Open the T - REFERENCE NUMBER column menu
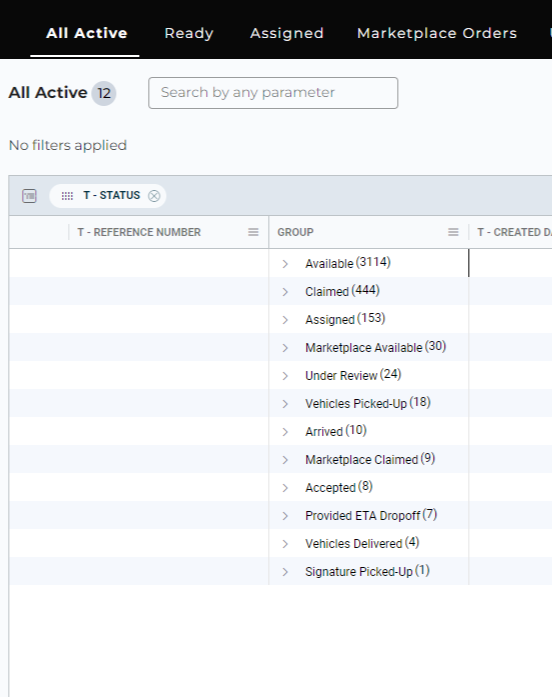 (x=253, y=232)
